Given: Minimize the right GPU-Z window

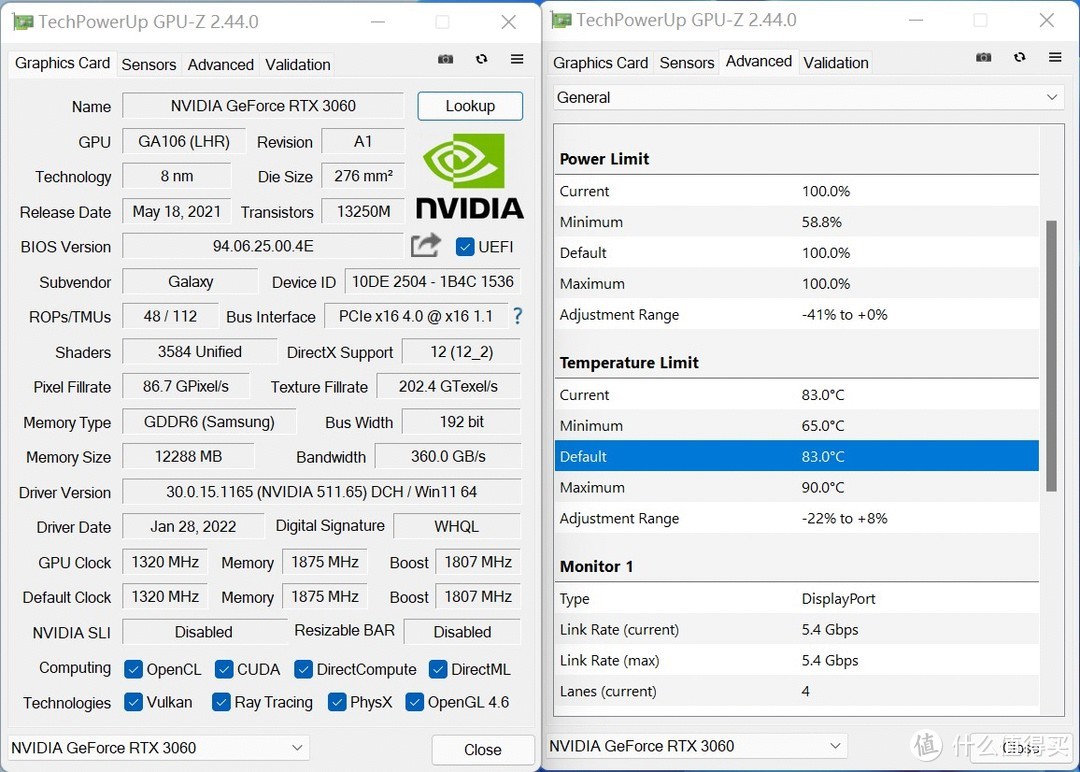Looking at the screenshot, I should click(915, 20).
